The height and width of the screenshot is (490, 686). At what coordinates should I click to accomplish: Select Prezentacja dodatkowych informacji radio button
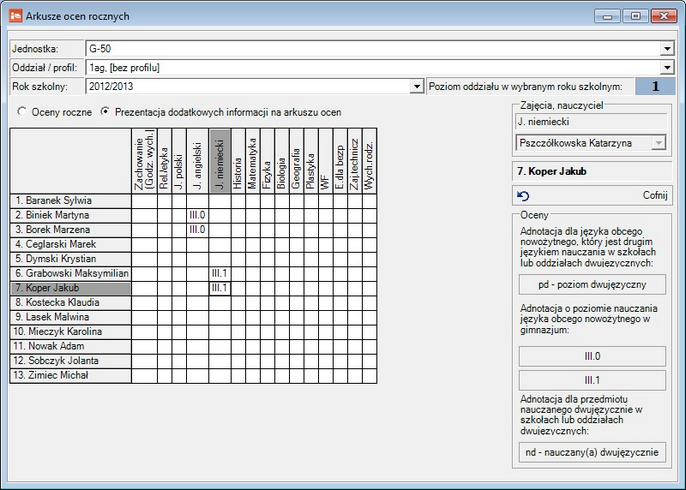[x=105, y=112]
